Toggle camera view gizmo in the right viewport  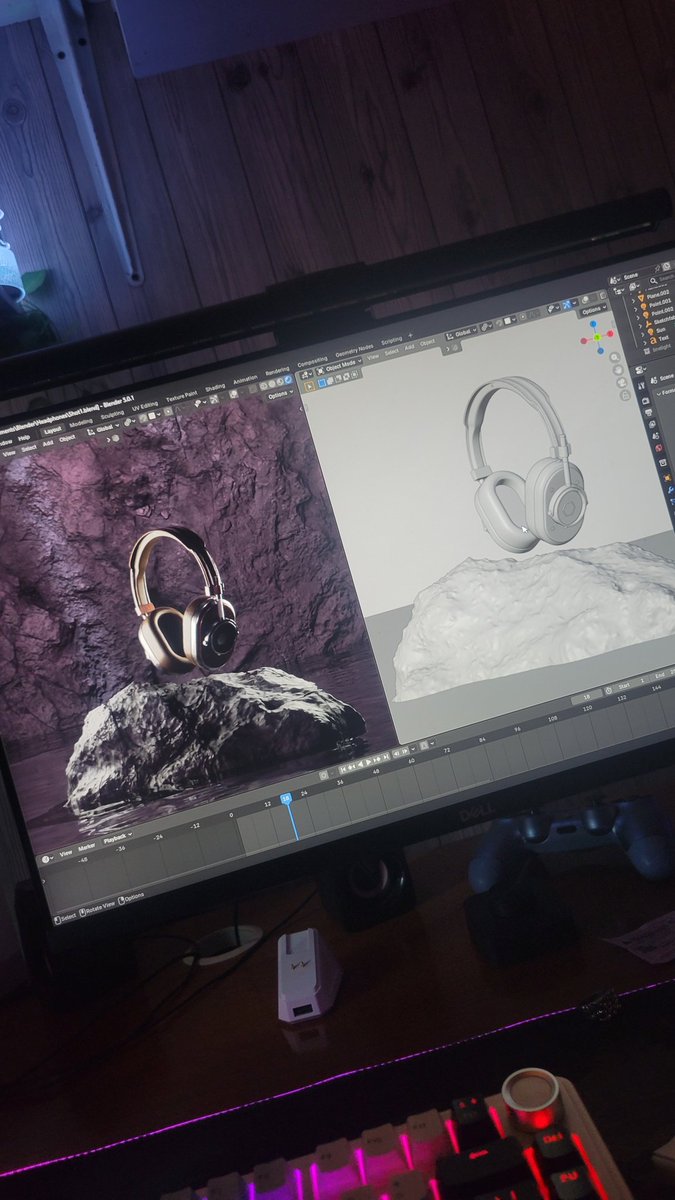click(x=621, y=383)
